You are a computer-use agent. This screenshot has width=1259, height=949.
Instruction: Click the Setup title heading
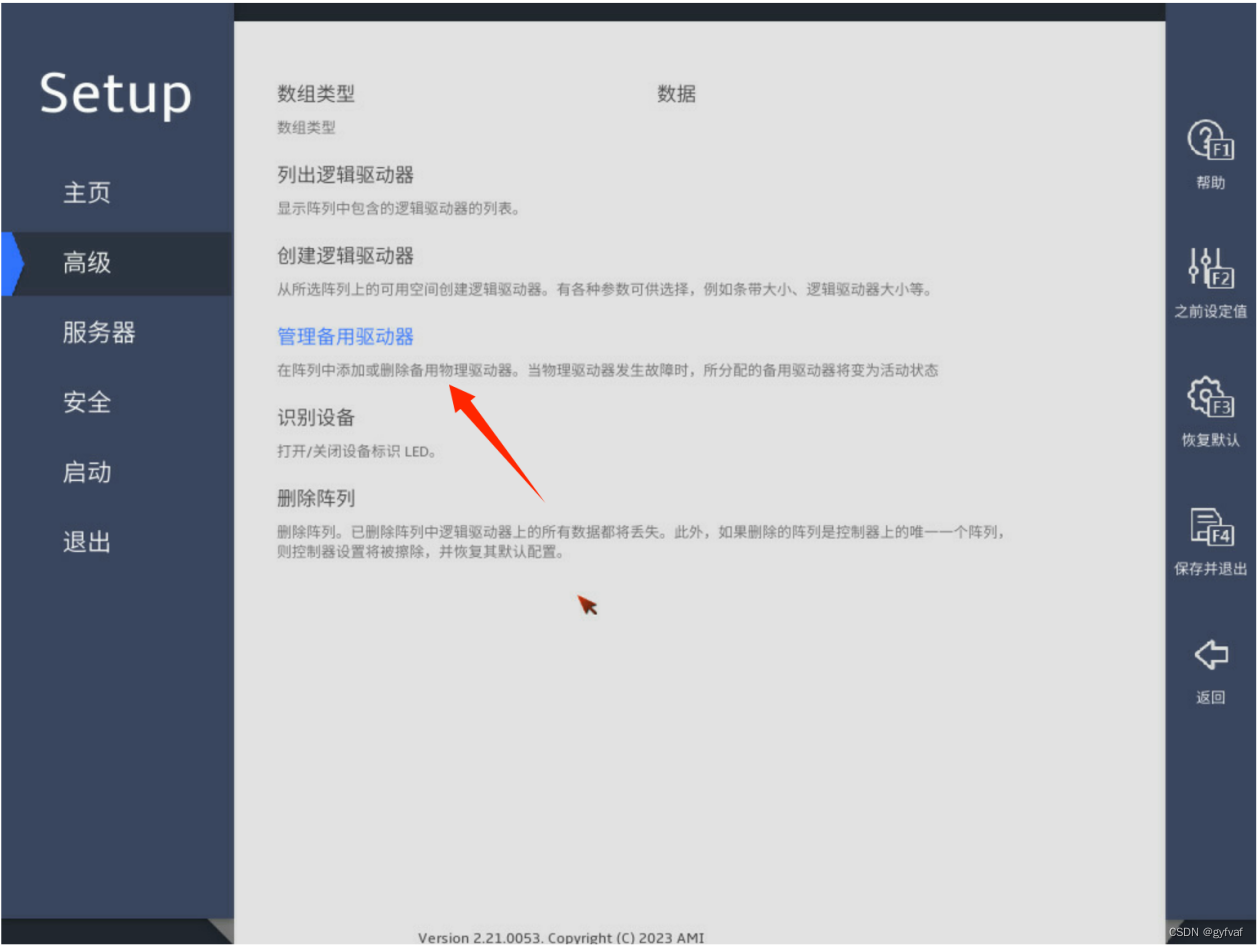[x=115, y=94]
